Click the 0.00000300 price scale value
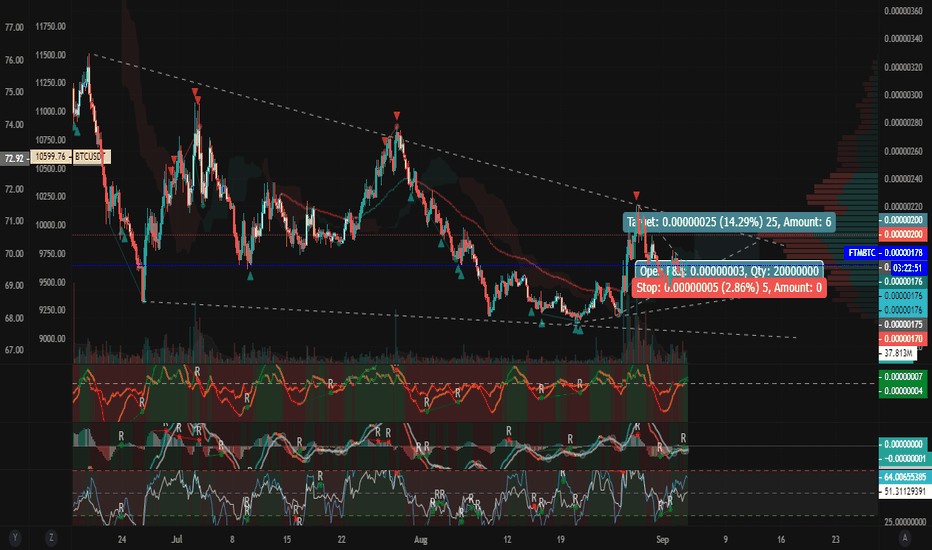 tap(903, 95)
